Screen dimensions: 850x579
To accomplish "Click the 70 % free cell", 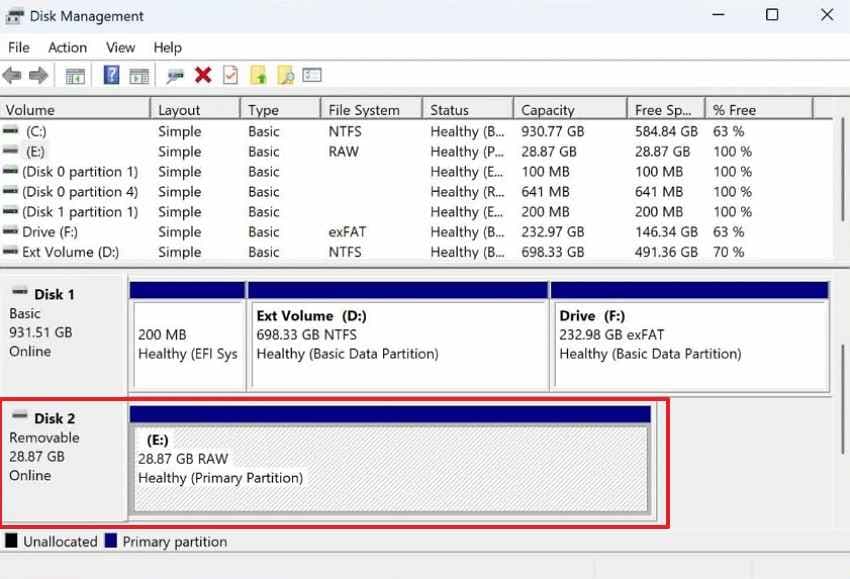I will (729, 252).
